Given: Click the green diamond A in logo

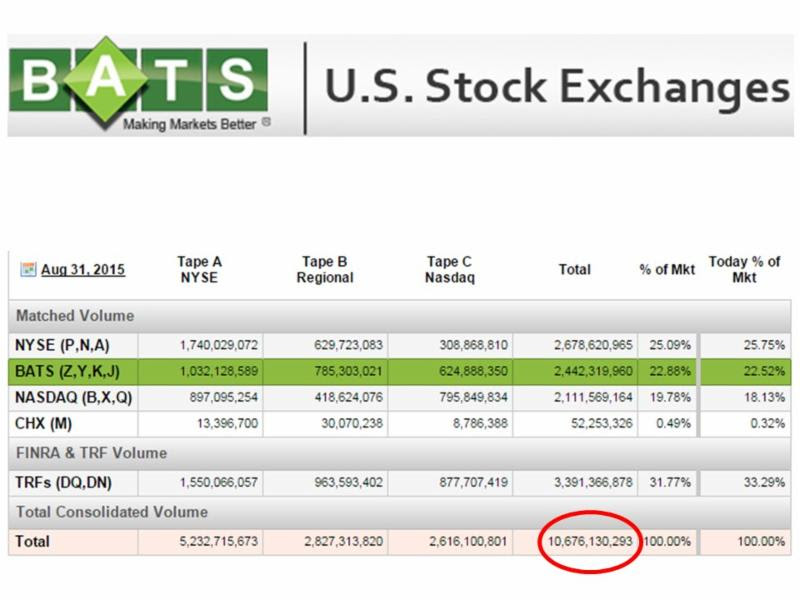Looking at the screenshot, I should (106, 80).
